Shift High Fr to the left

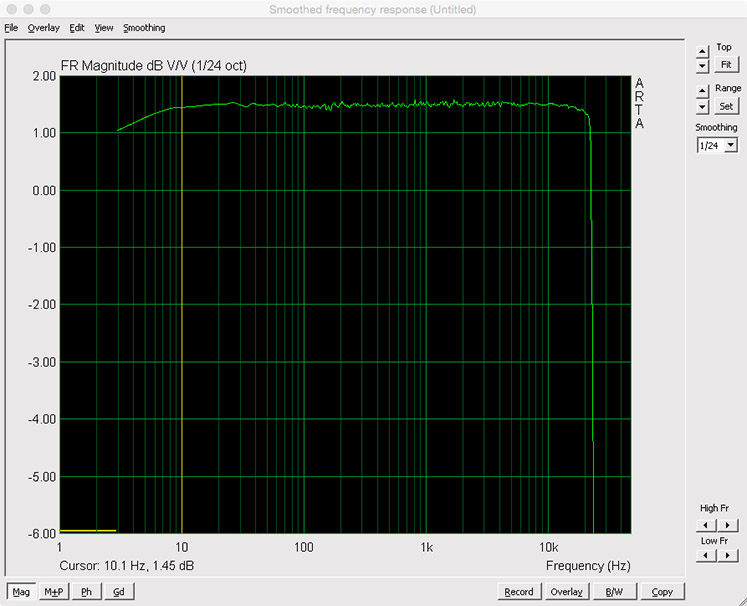[x=706, y=525]
